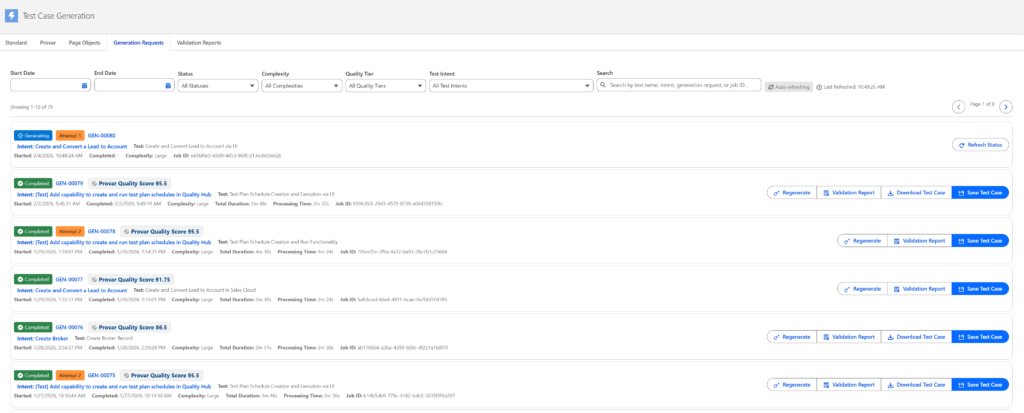Switch to the Validation Reports tab
Screen dimensions: 1024x413
[198, 43]
